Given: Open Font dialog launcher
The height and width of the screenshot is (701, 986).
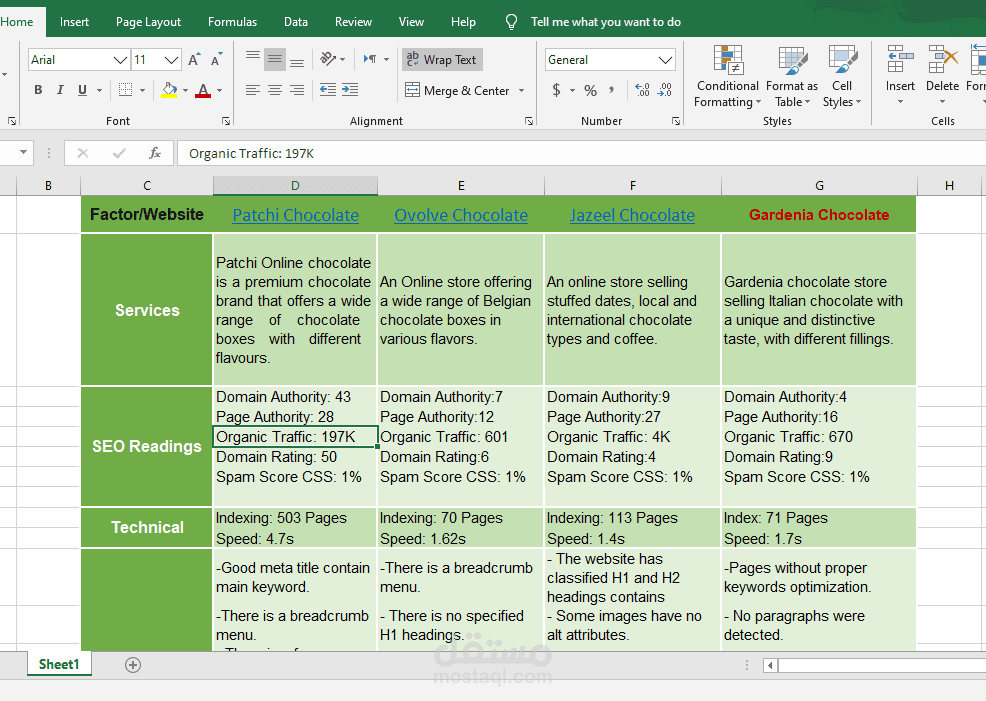Looking at the screenshot, I should coord(226,121).
